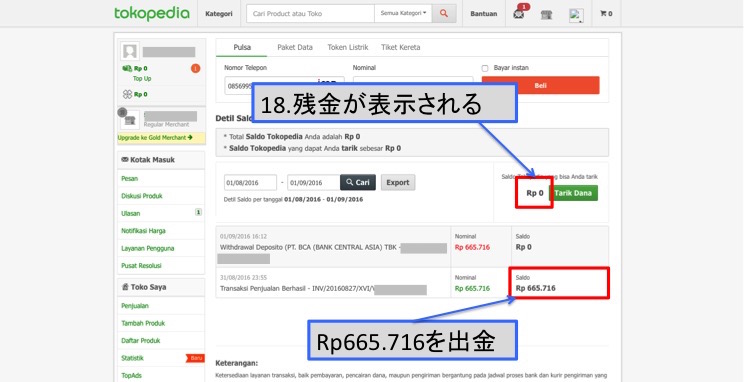This screenshot has height=382, width=750.
Task: Open Layanan Pengguna link
Action: 147,248
